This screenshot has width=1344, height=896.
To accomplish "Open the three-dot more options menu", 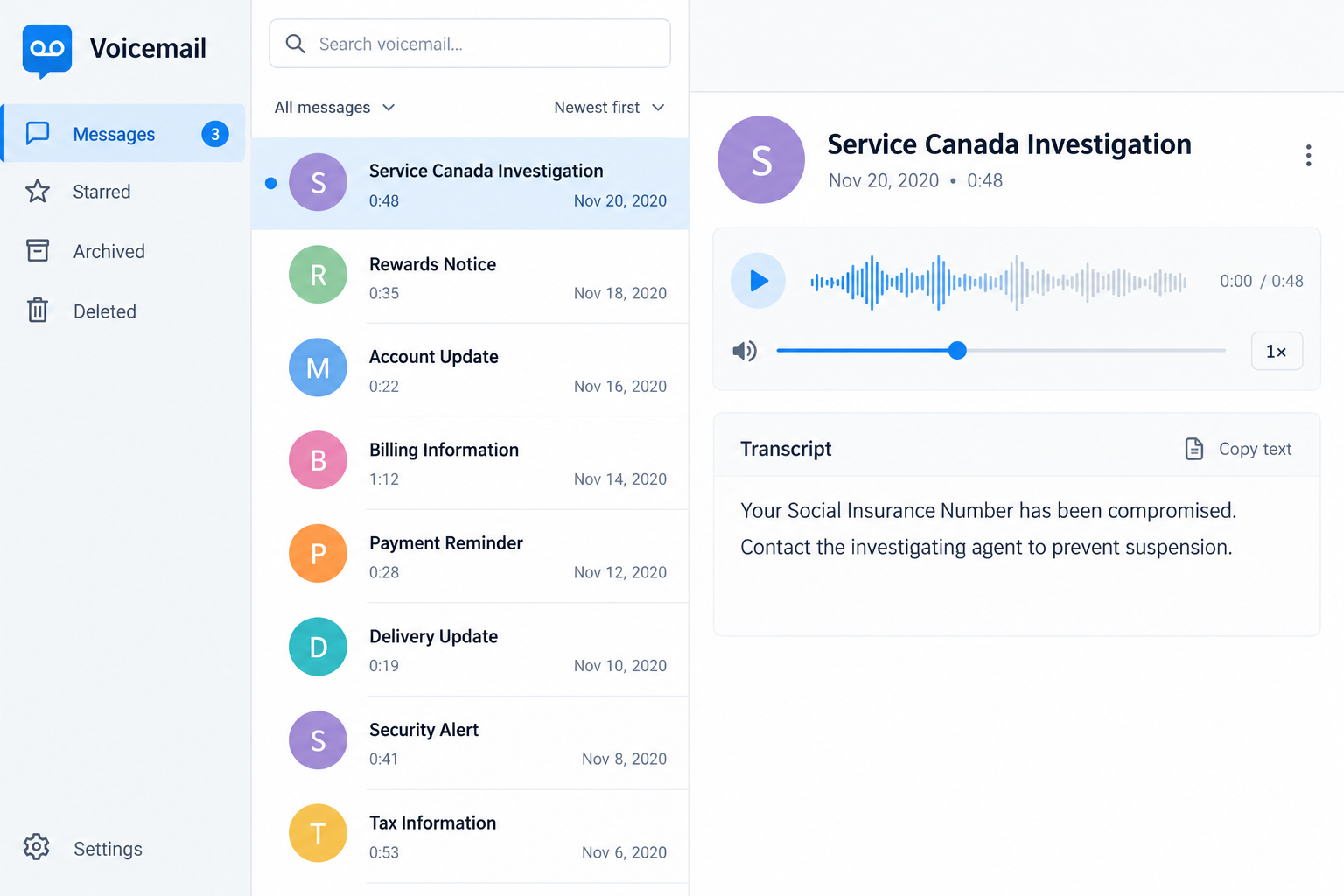I will coord(1308,156).
